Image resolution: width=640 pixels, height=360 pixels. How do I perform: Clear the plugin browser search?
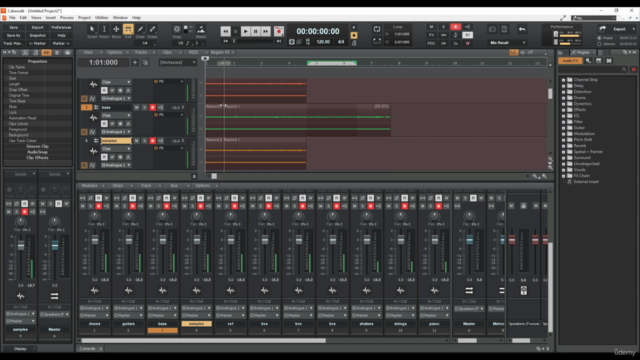point(633,70)
